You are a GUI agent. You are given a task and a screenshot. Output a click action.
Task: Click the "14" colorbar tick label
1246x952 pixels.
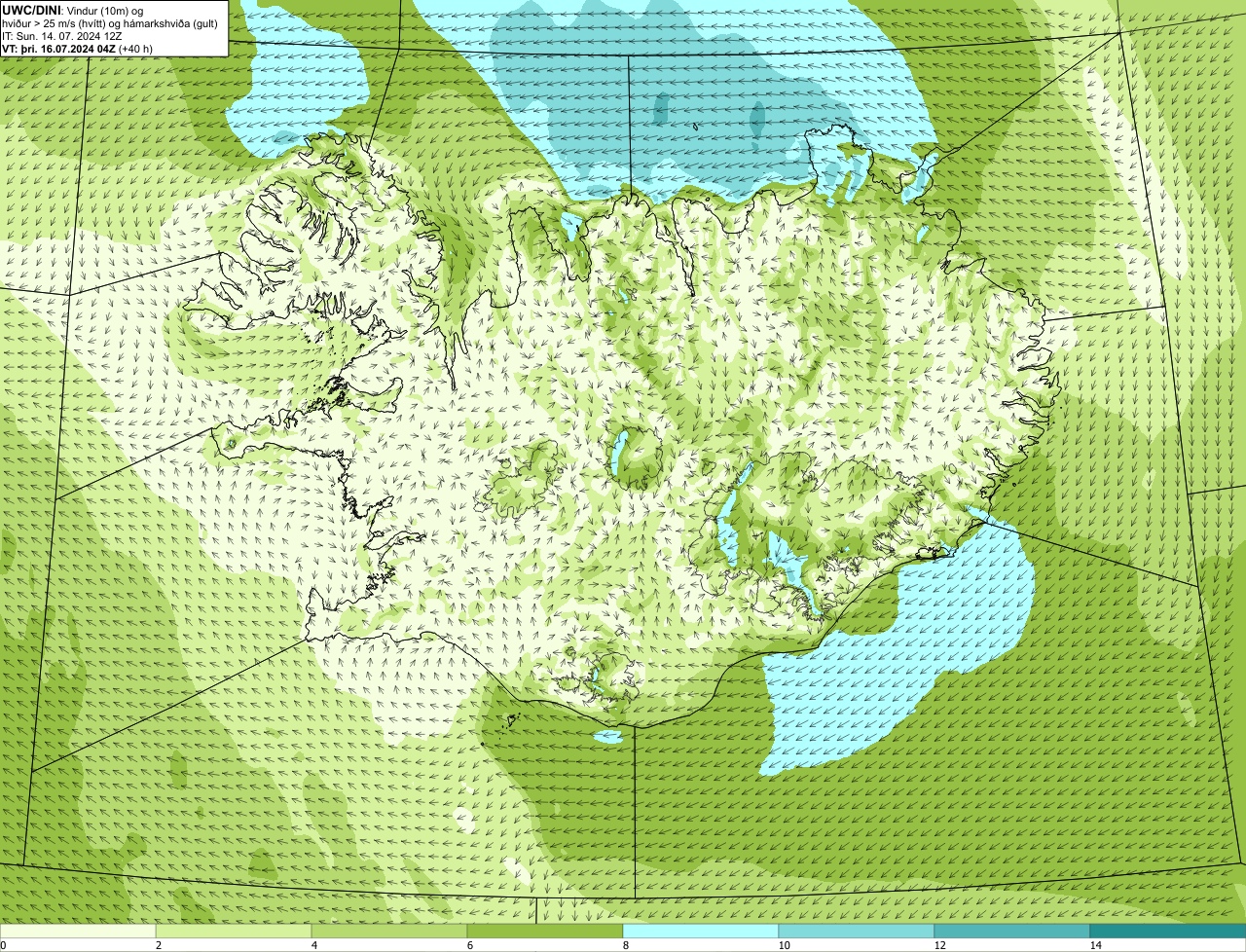click(x=1095, y=945)
